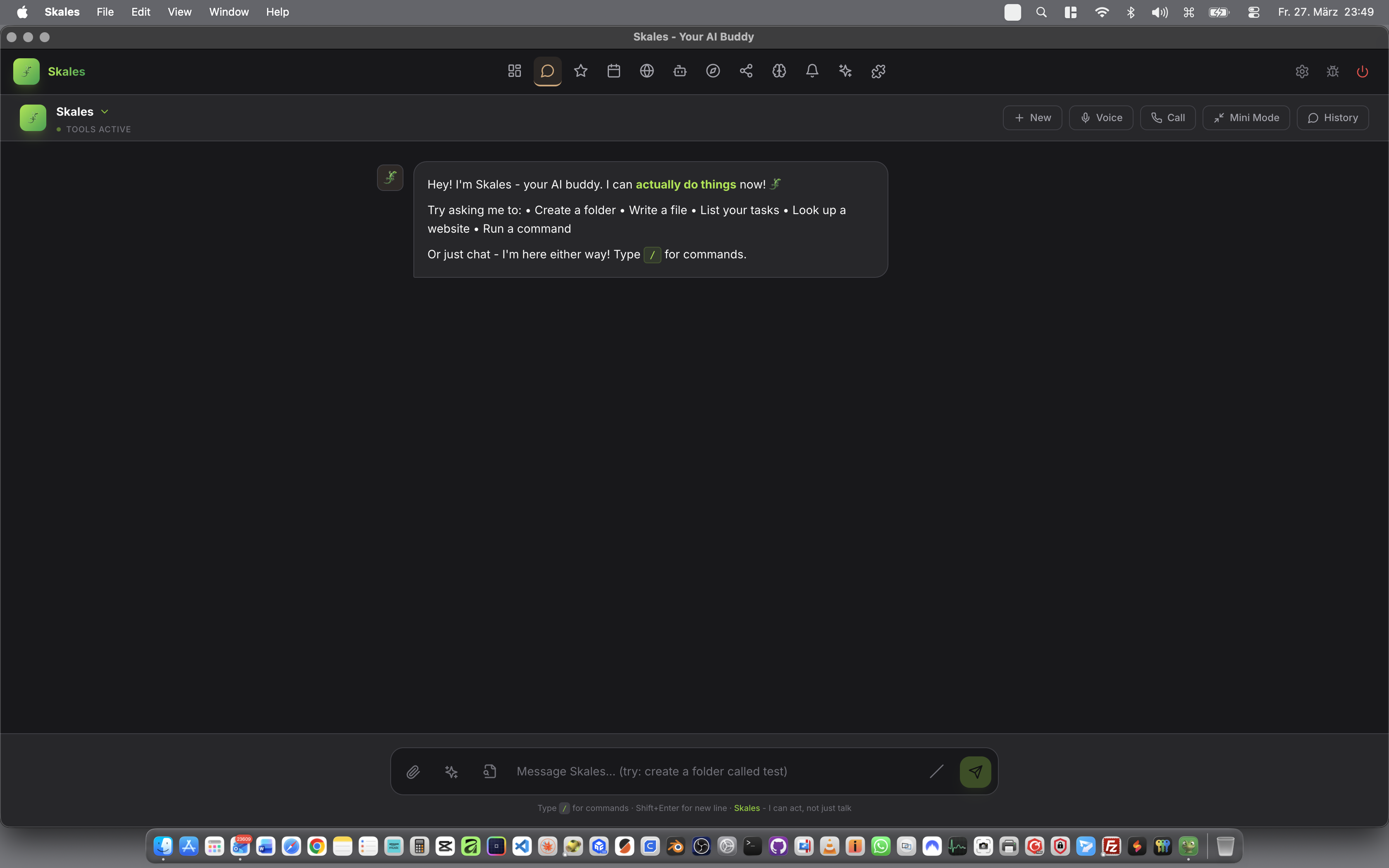This screenshot has height=868, width=1389.
Task: Click the star favorites icon in top navigation
Action: 580,71
